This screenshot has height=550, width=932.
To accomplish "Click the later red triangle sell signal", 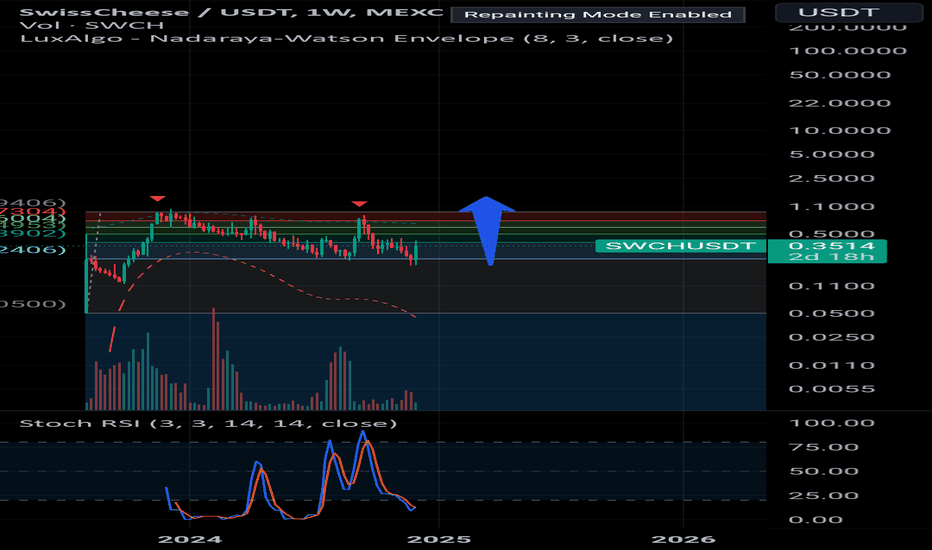I will tap(359, 204).
